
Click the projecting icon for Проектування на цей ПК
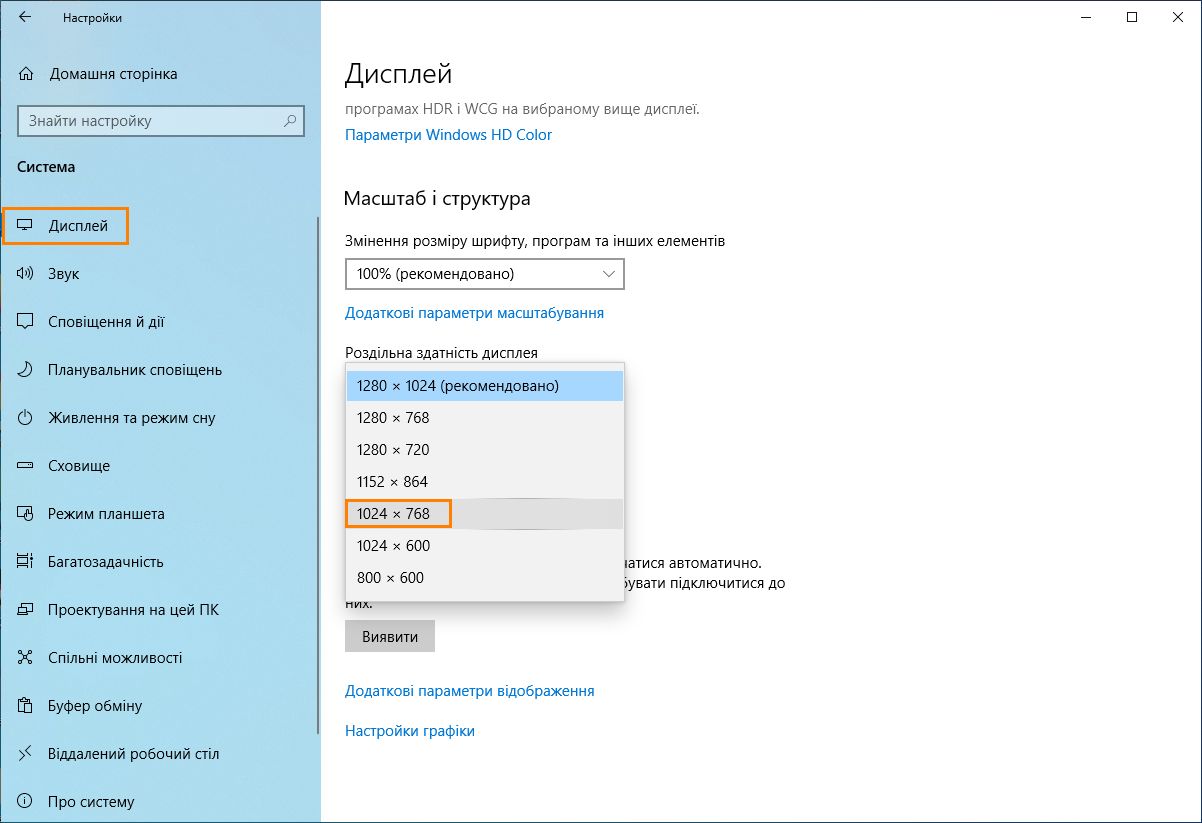pos(26,610)
